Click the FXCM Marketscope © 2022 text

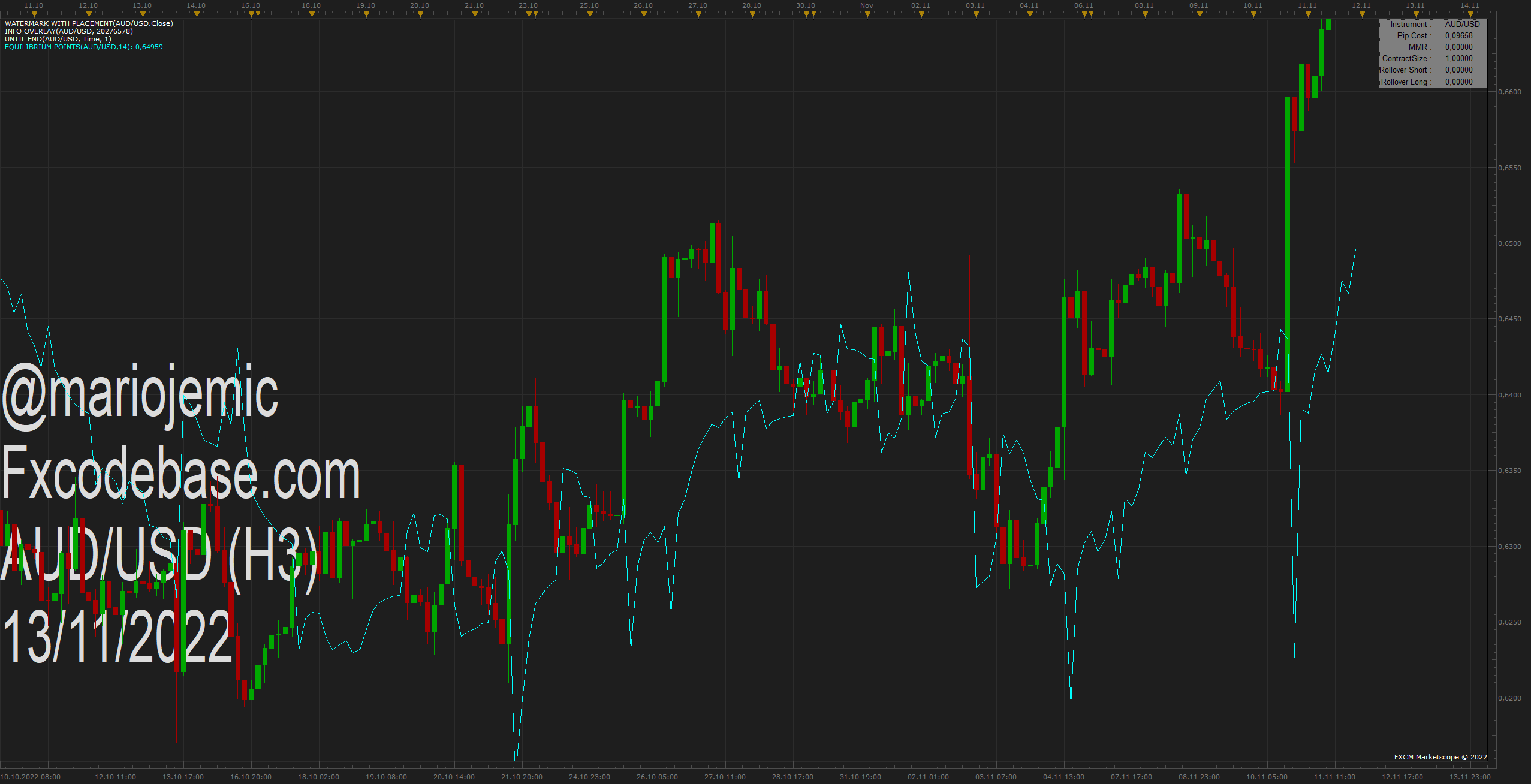1440,757
